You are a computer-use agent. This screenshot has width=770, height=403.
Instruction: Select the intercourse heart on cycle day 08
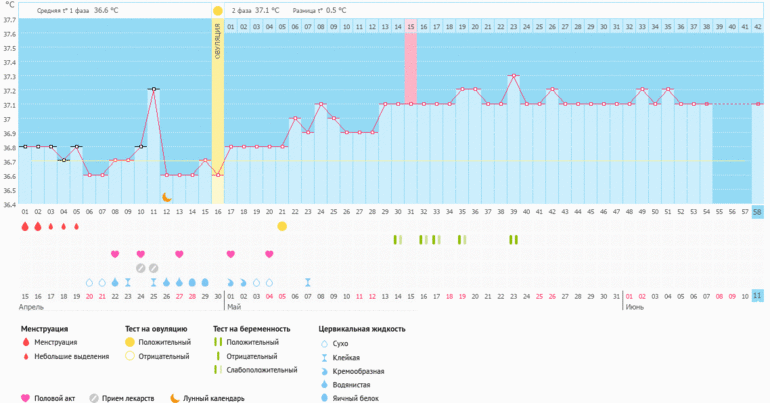click(115, 254)
